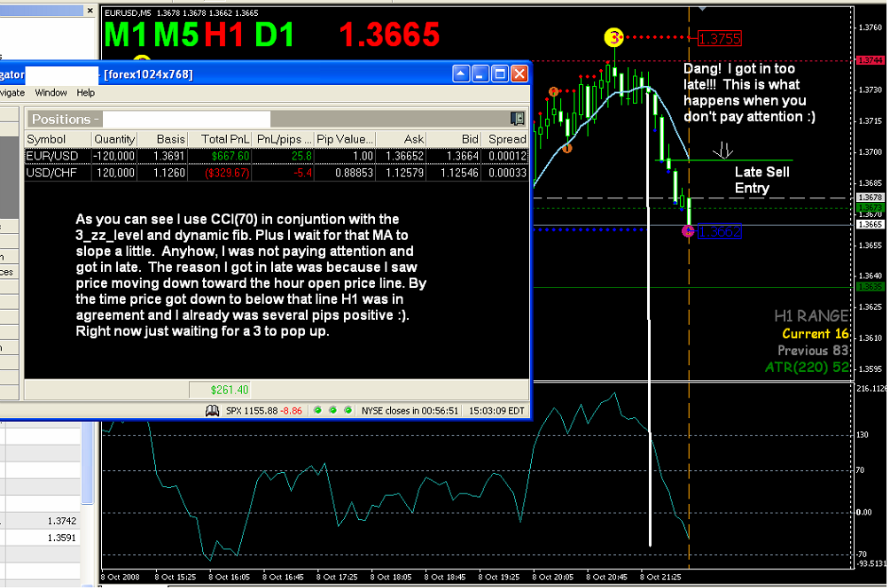Click the 1.3700 price axis label
Viewport: 889px width, 588px height.
click(870, 152)
